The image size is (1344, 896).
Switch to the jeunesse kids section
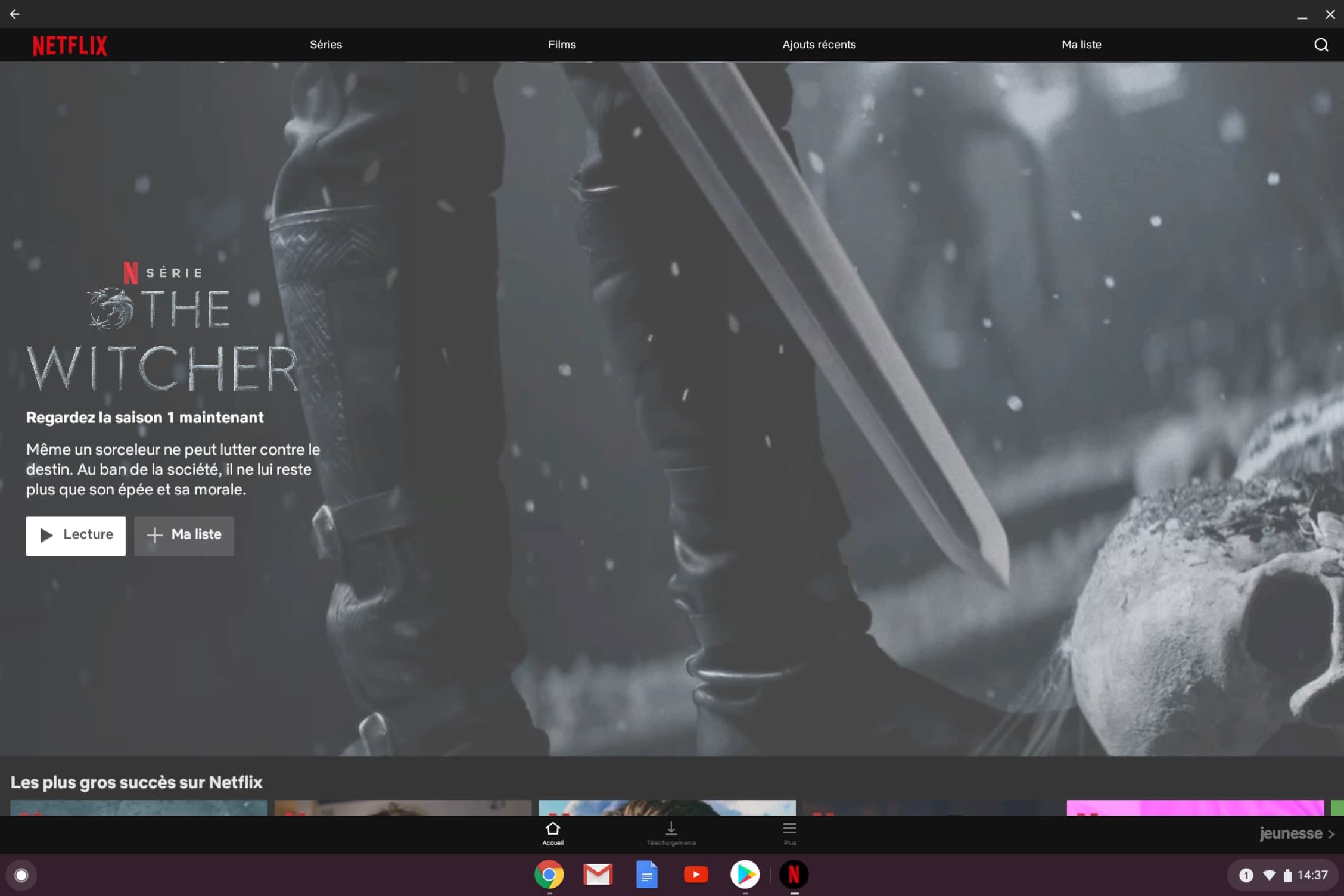coord(1296,833)
